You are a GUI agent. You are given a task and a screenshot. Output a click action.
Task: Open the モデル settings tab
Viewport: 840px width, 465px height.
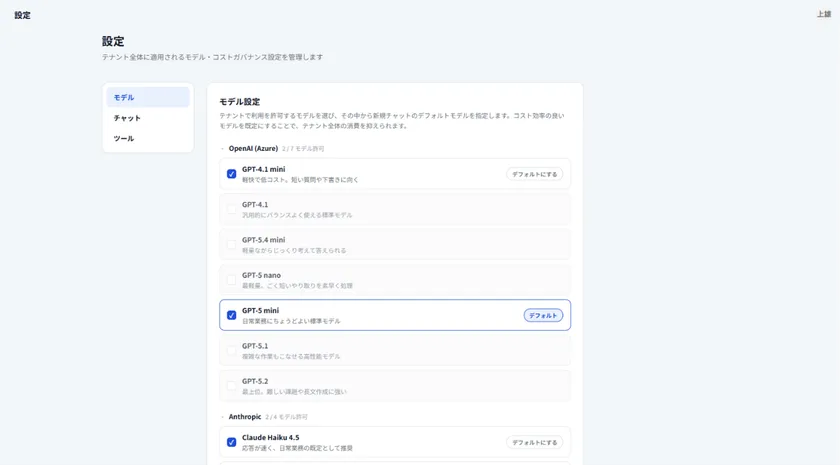pyautogui.click(x=148, y=98)
